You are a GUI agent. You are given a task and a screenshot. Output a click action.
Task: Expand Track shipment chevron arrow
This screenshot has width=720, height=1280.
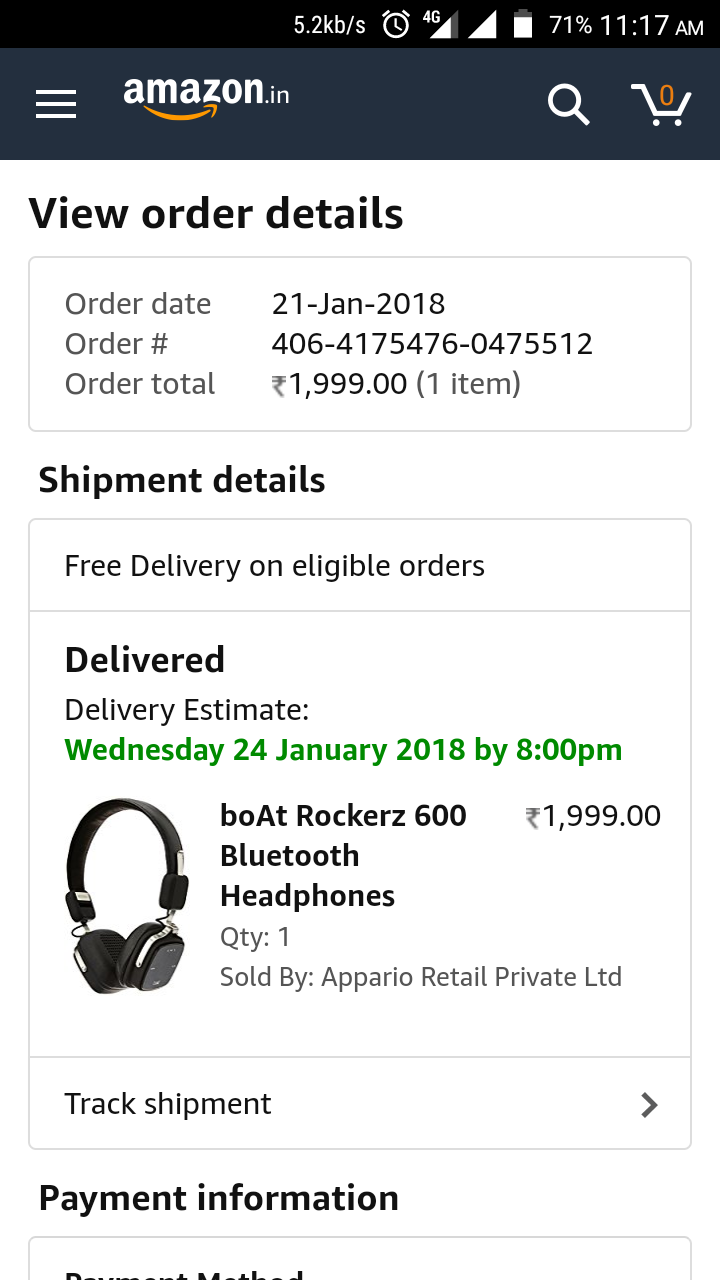[x=649, y=1104]
